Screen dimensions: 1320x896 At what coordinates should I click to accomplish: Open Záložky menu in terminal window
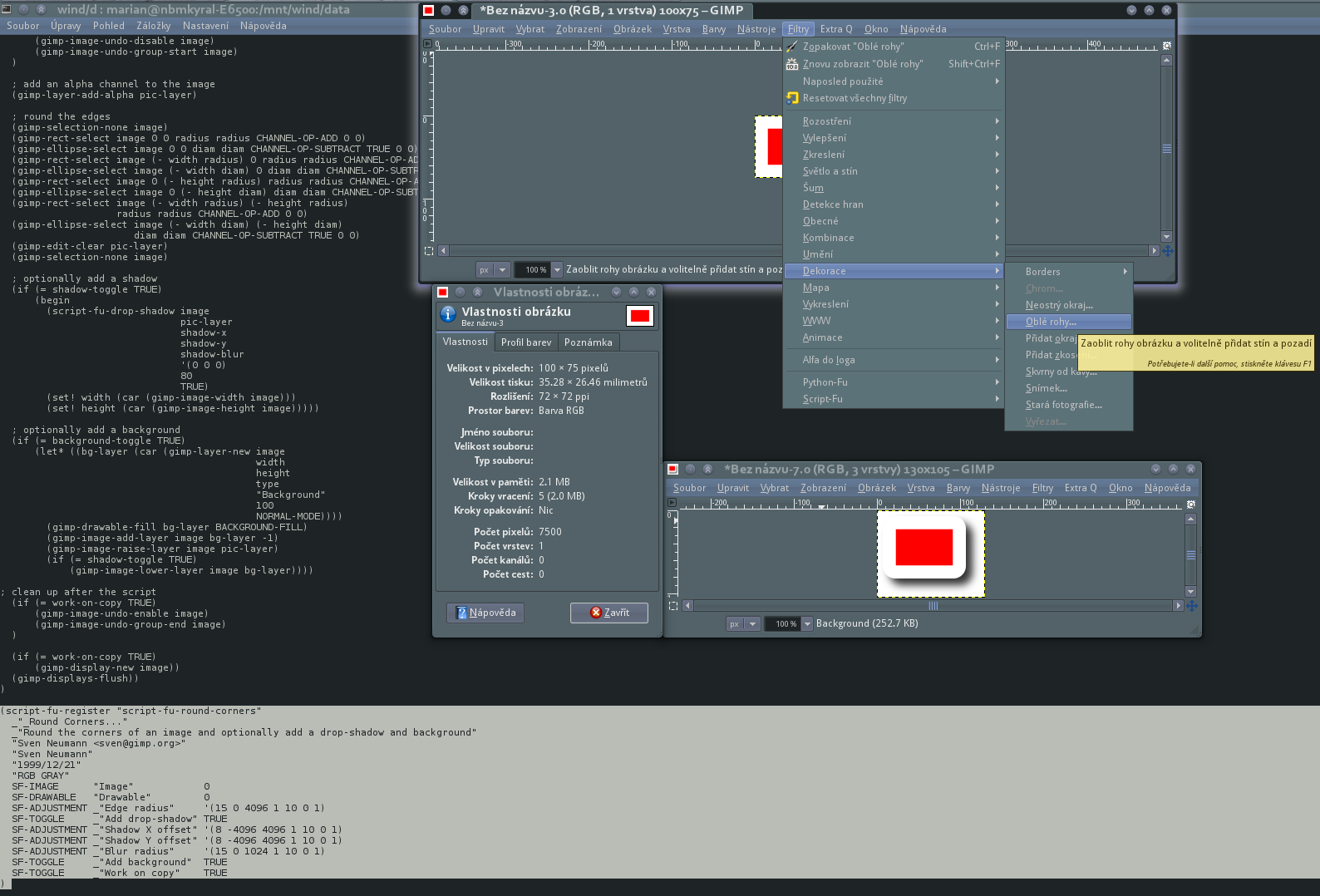[153, 26]
